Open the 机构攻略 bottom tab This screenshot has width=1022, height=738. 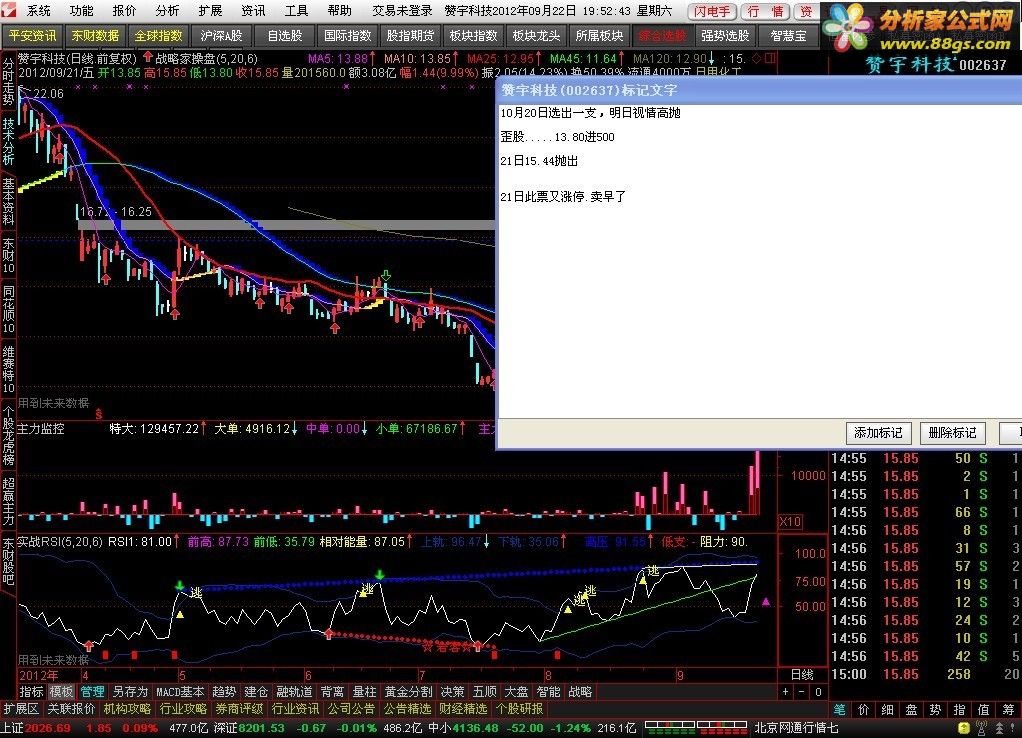pos(127,709)
